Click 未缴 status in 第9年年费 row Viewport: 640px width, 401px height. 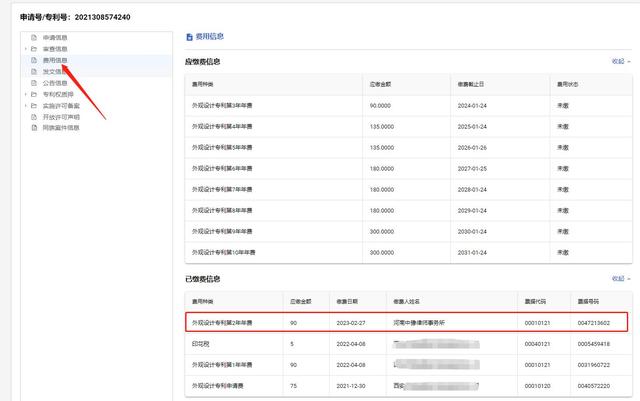[x=563, y=232]
